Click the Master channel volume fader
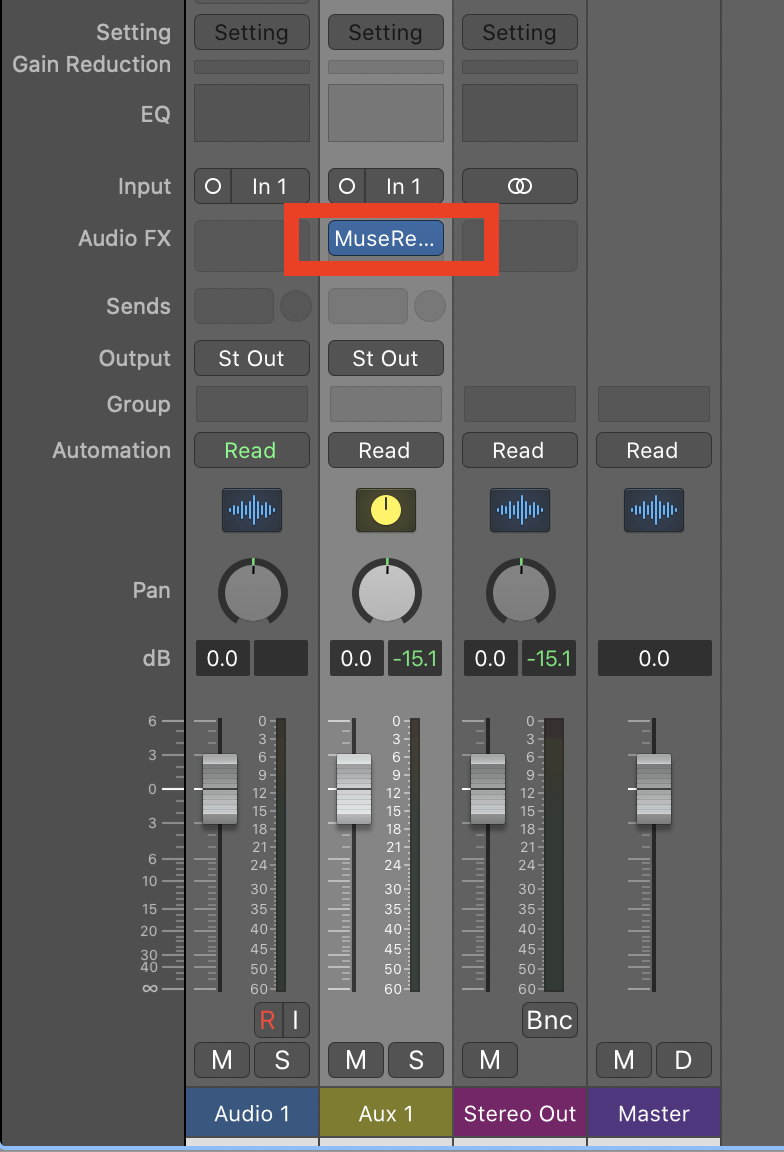 (x=653, y=789)
